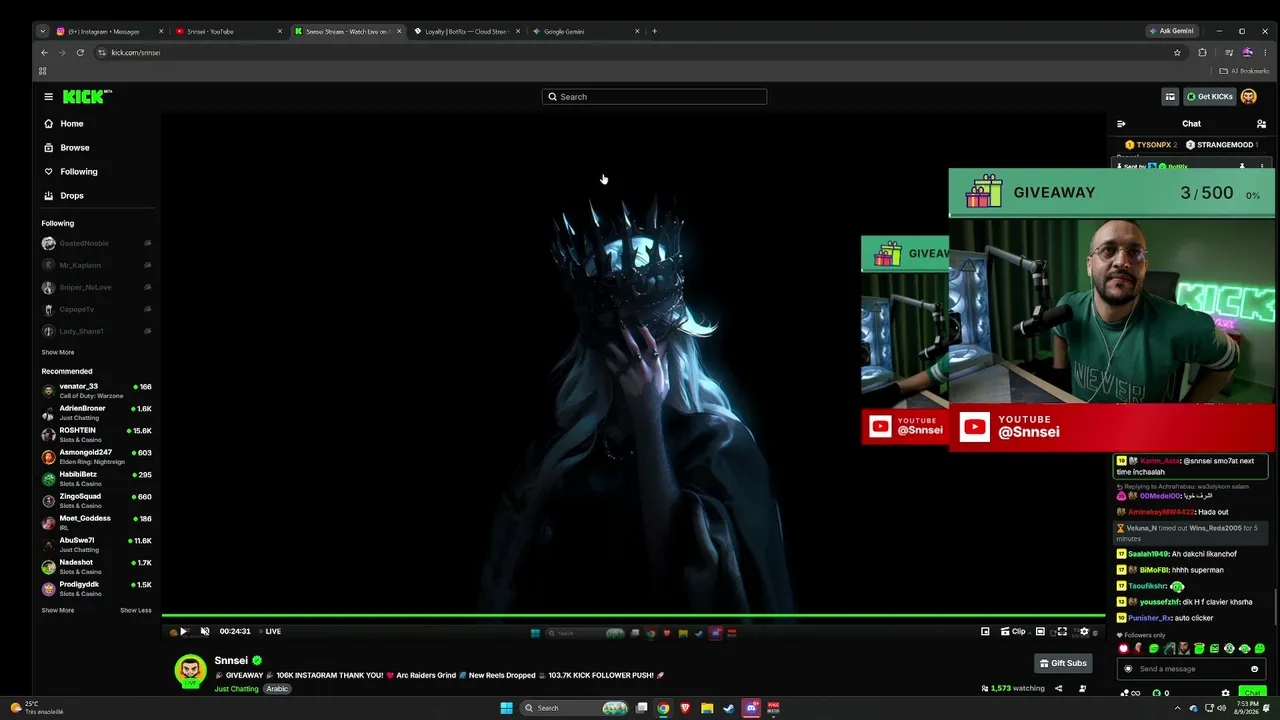Select the Arabic language tag
1280x720 pixels.
[277, 689]
